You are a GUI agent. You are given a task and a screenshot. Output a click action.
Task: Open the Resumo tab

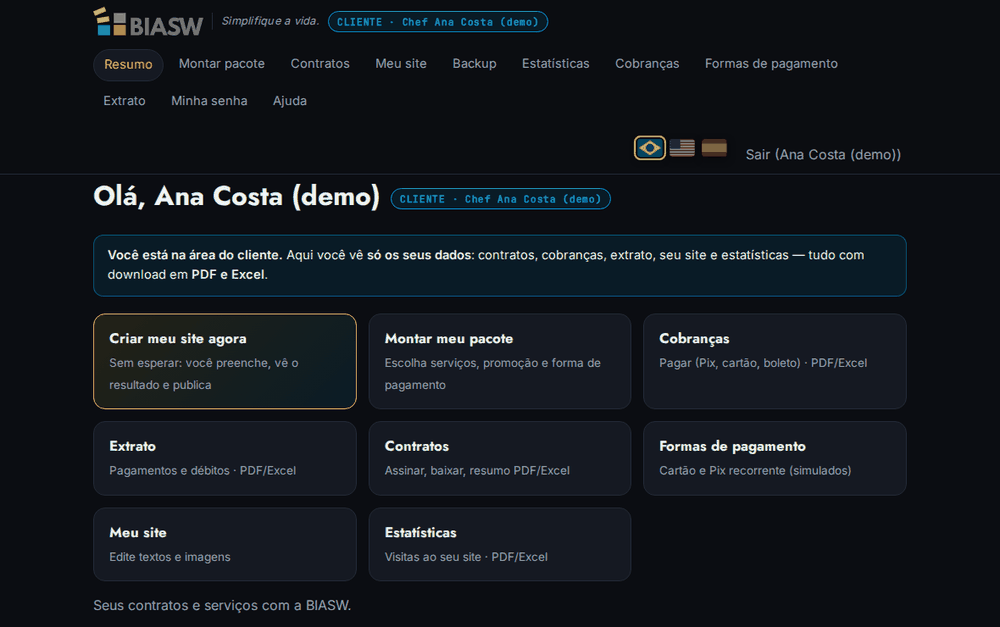(x=128, y=64)
